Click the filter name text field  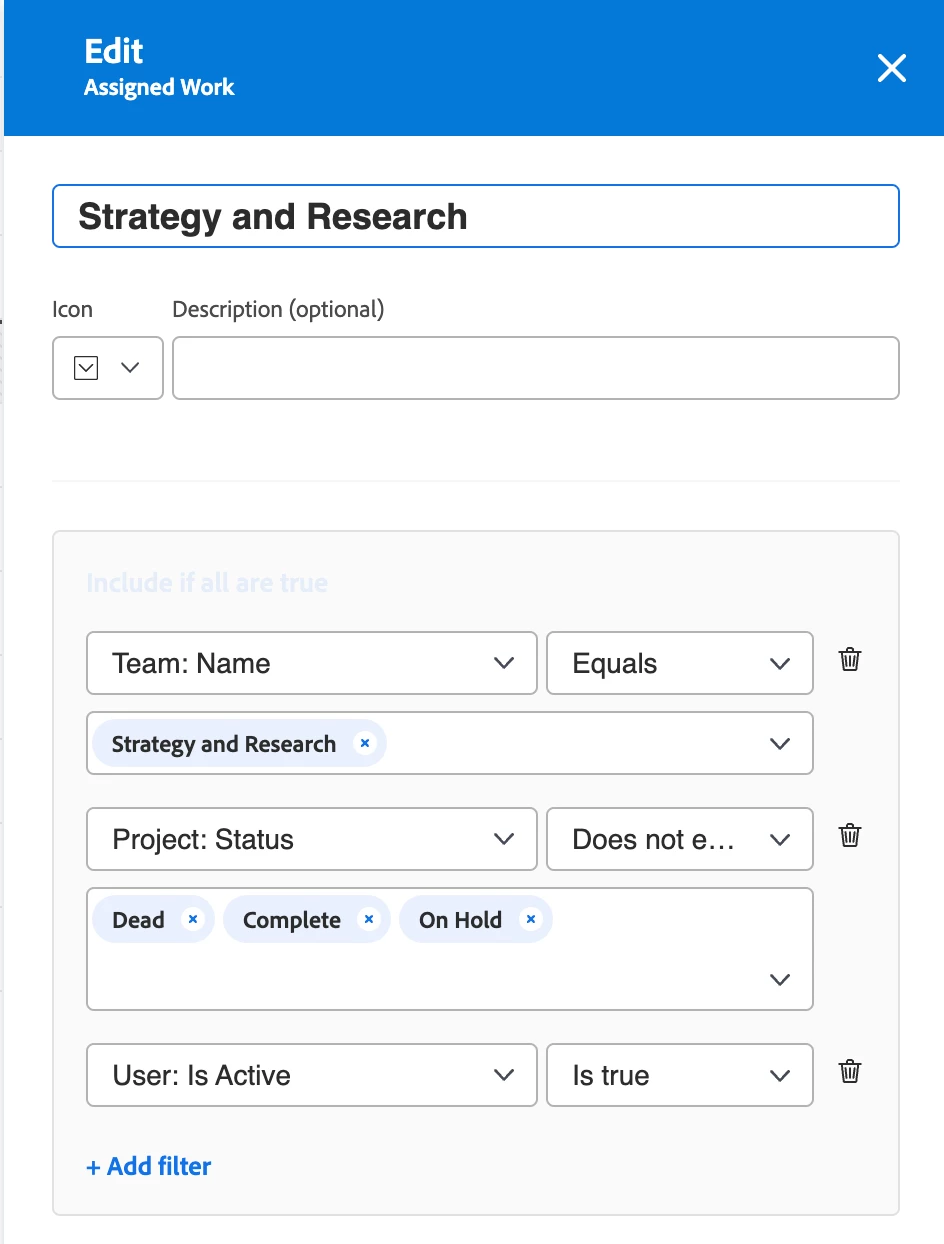tap(475, 216)
